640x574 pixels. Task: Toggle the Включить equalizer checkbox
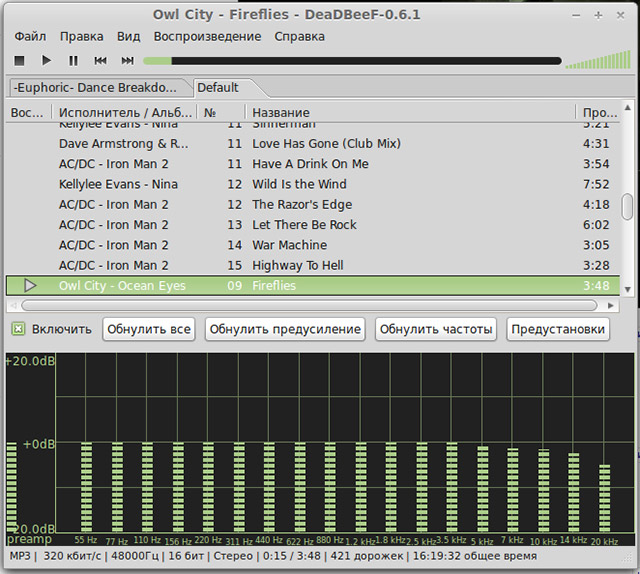coord(18,329)
